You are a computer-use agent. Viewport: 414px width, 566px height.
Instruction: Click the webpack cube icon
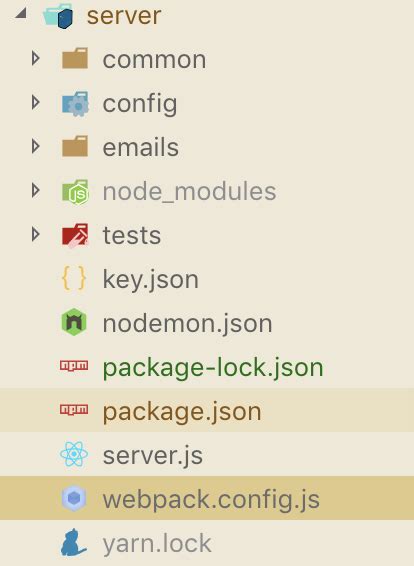(74, 498)
